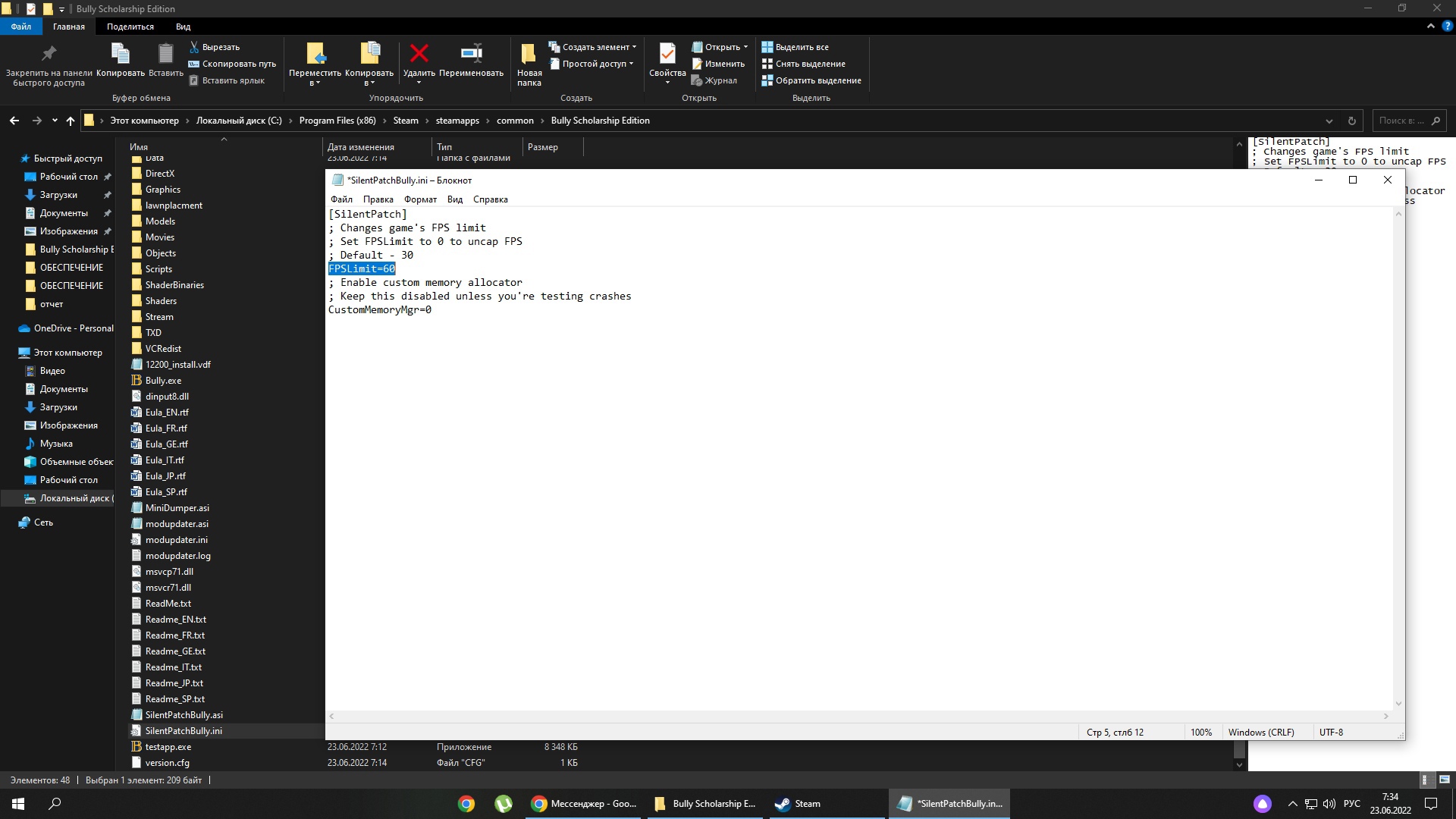The image size is (1456, 819).
Task: Open Notepad Справка menu
Action: 490,199
